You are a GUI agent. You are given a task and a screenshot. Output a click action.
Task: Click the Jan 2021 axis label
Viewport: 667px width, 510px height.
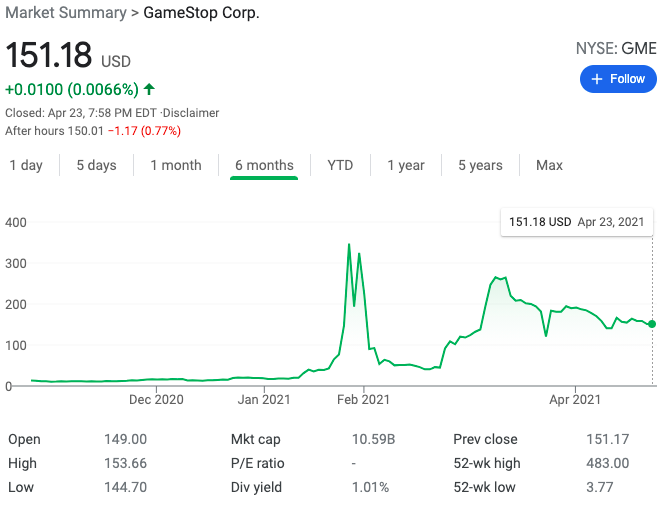[264, 400]
